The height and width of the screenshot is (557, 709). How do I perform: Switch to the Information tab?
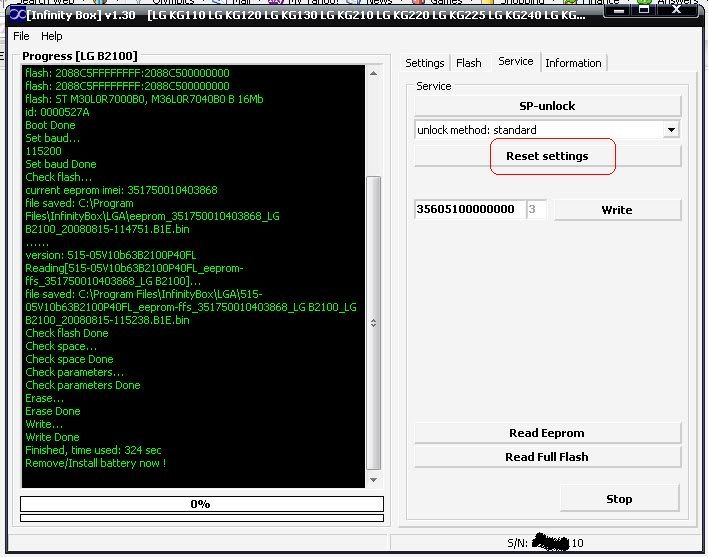pos(573,63)
